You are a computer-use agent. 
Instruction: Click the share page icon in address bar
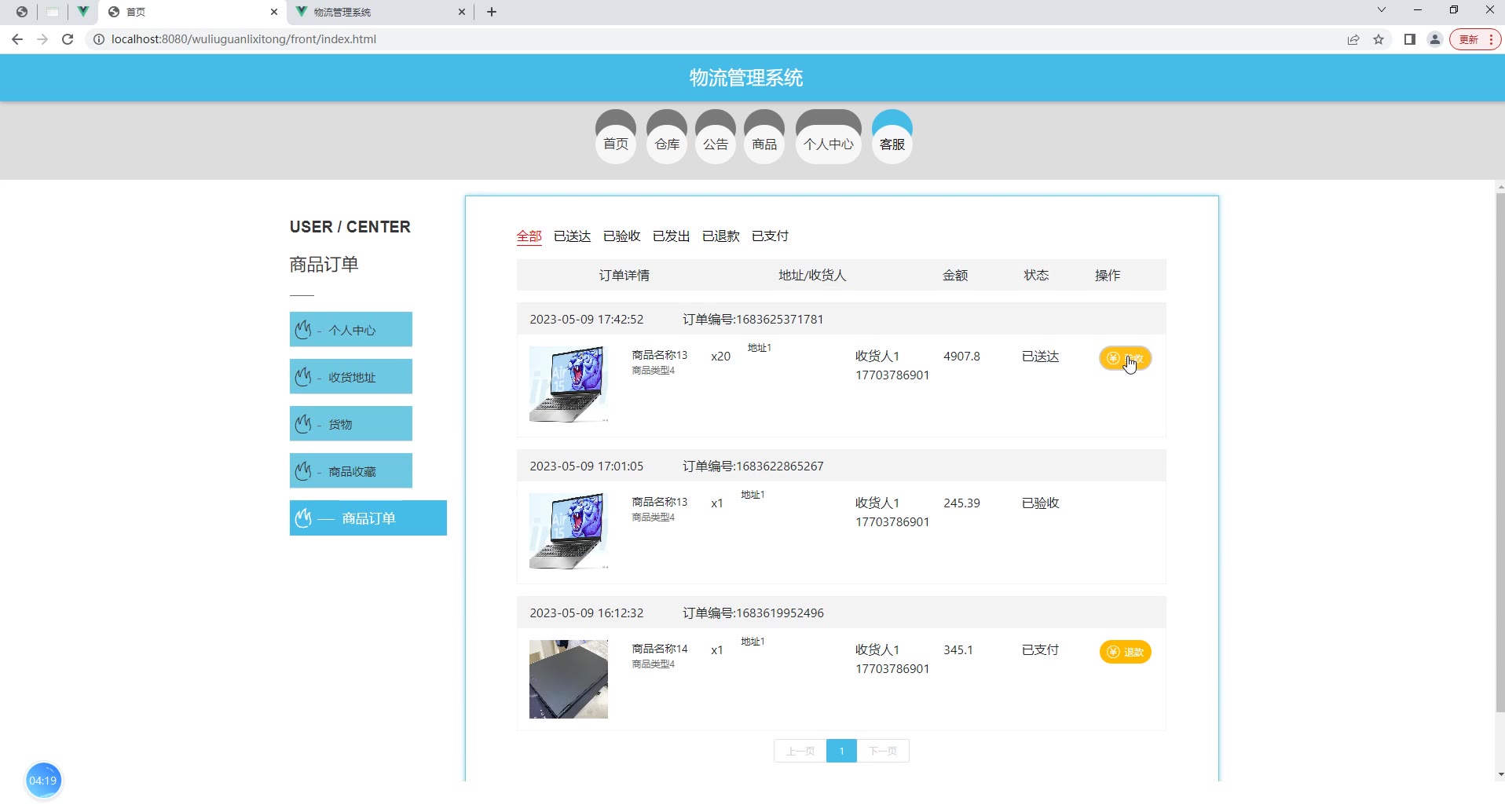pos(1353,39)
